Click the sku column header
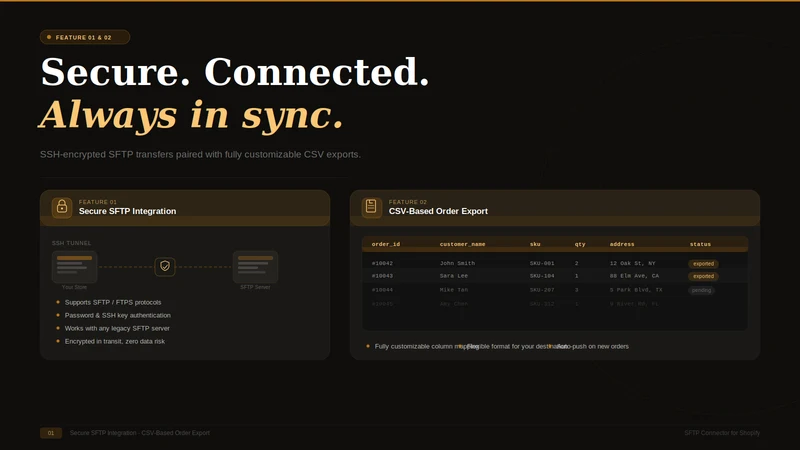The image size is (800, 450). click(535, 244)
